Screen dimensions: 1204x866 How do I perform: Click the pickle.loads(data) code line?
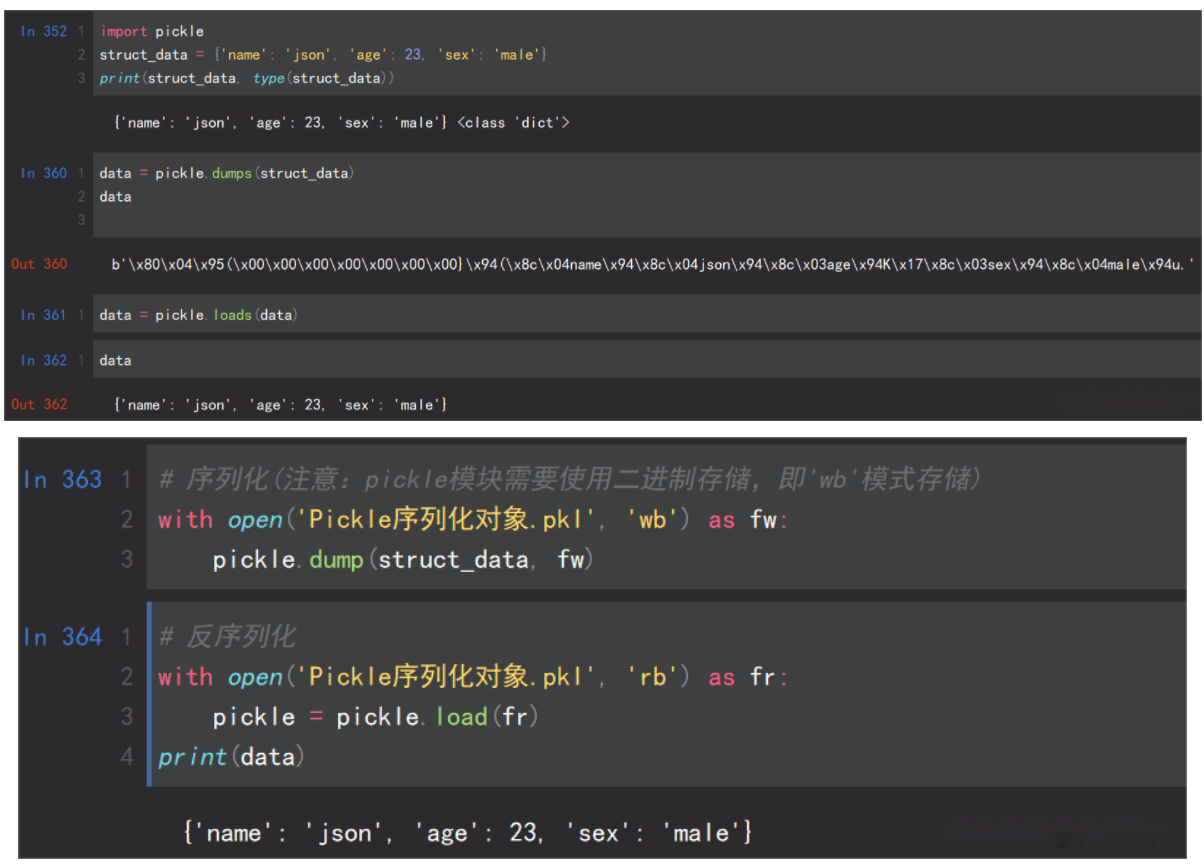point(199,315)
